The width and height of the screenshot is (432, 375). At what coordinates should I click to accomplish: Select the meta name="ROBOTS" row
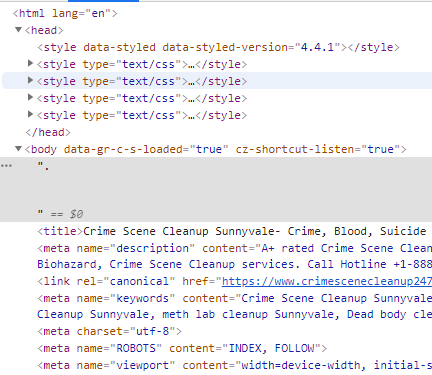(182, 348)
